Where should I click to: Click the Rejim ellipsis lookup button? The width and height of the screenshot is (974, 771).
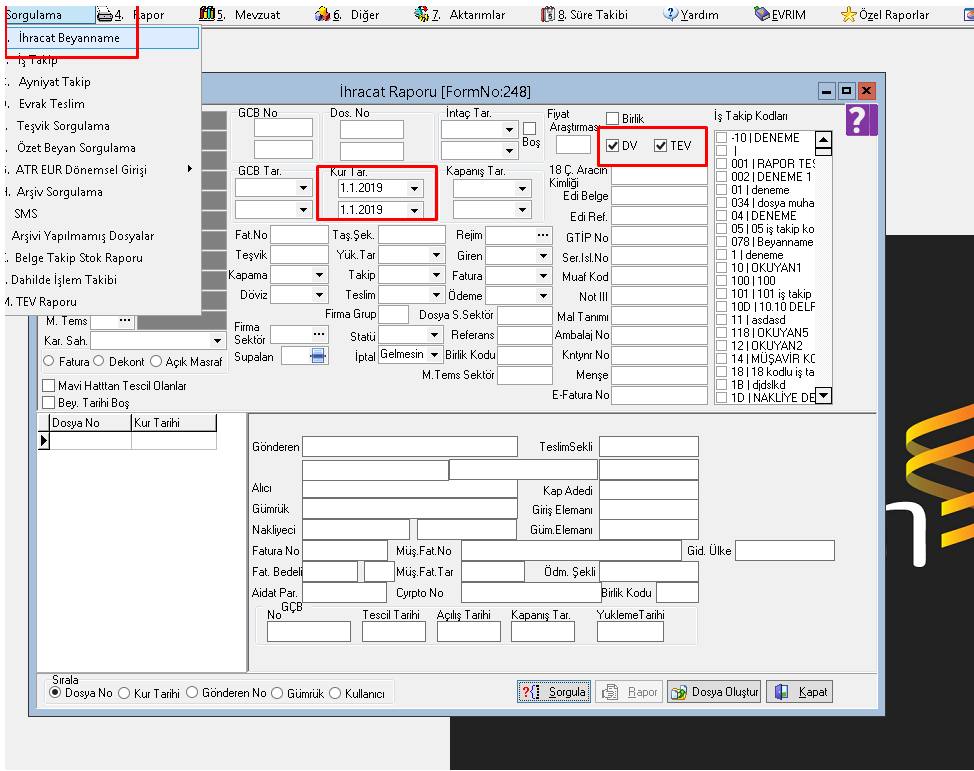click(x=543, y=235)
